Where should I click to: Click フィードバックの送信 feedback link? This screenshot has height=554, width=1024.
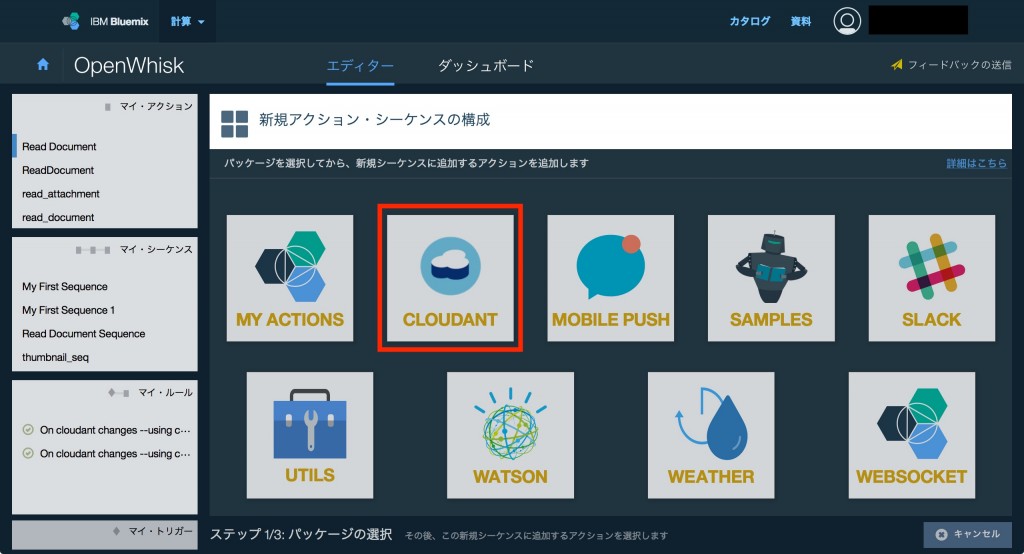[952, 65]
